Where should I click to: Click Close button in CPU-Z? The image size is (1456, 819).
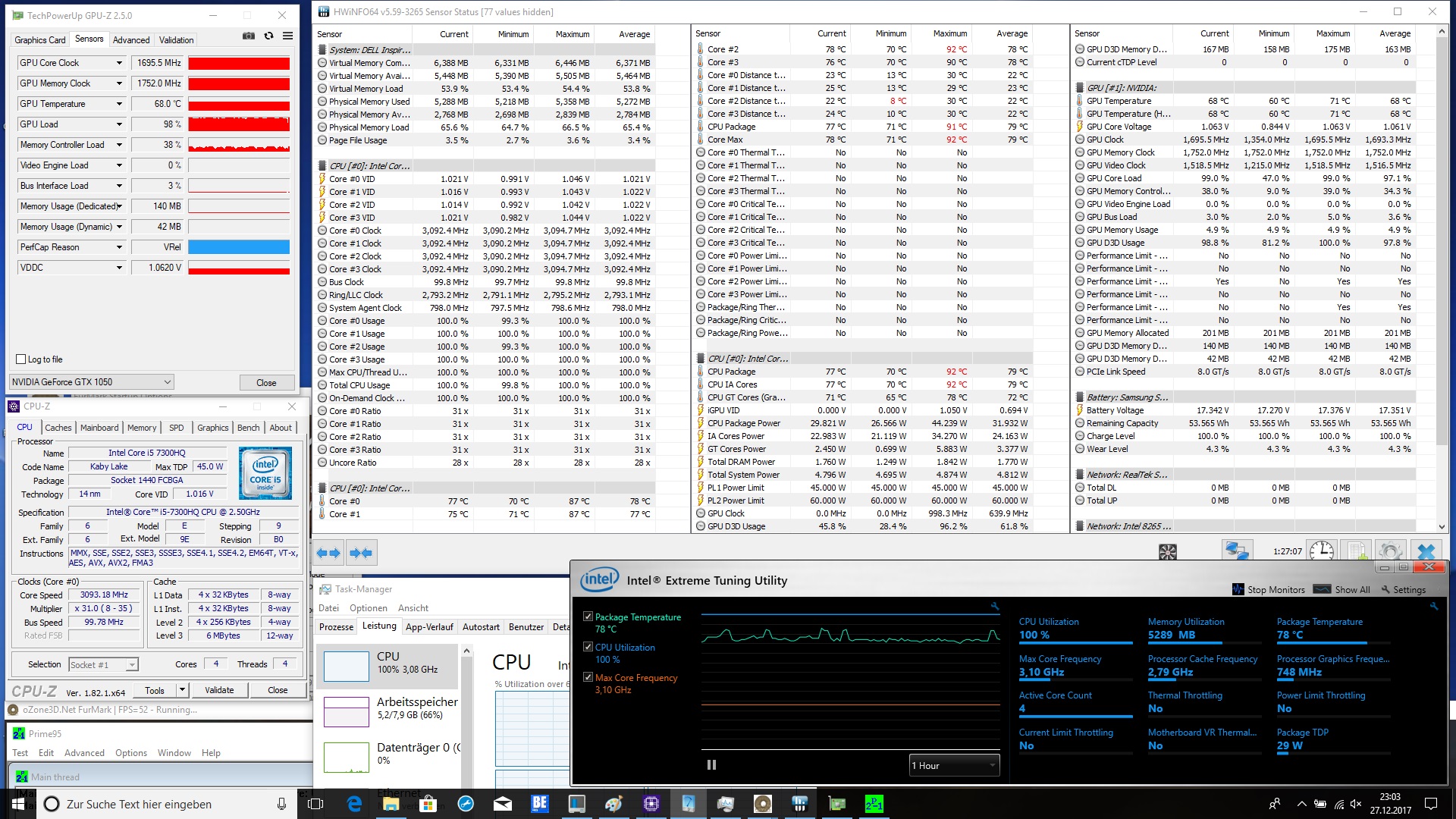pyautogui.click(x=278, y=690)
